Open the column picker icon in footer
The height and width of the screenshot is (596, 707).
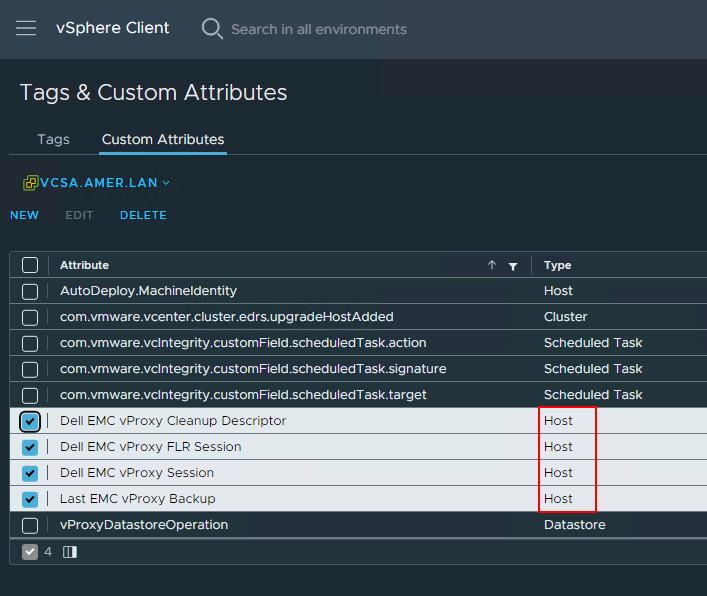pos(69,552)
